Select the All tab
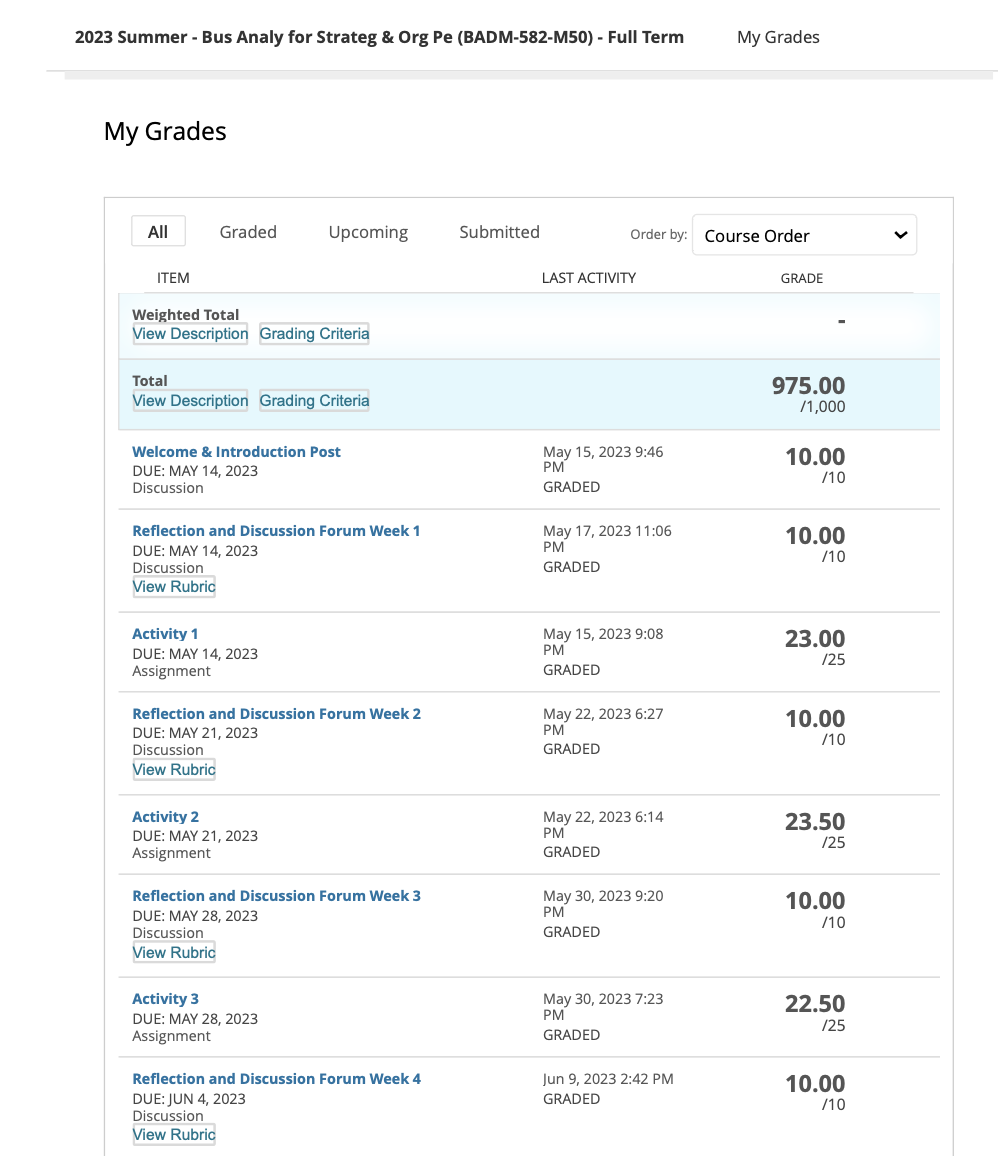 158,232
